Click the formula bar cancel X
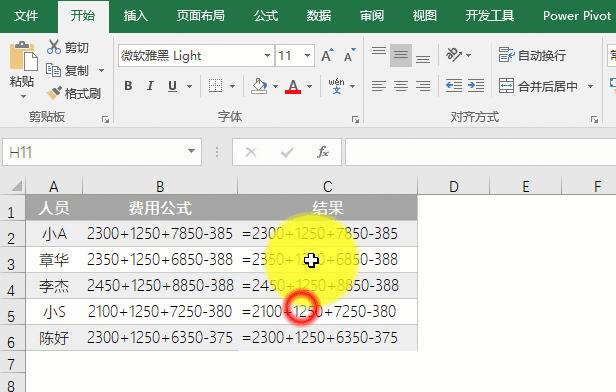The width and height of the screenshot is (616, 392). click(x=251, y=152)
